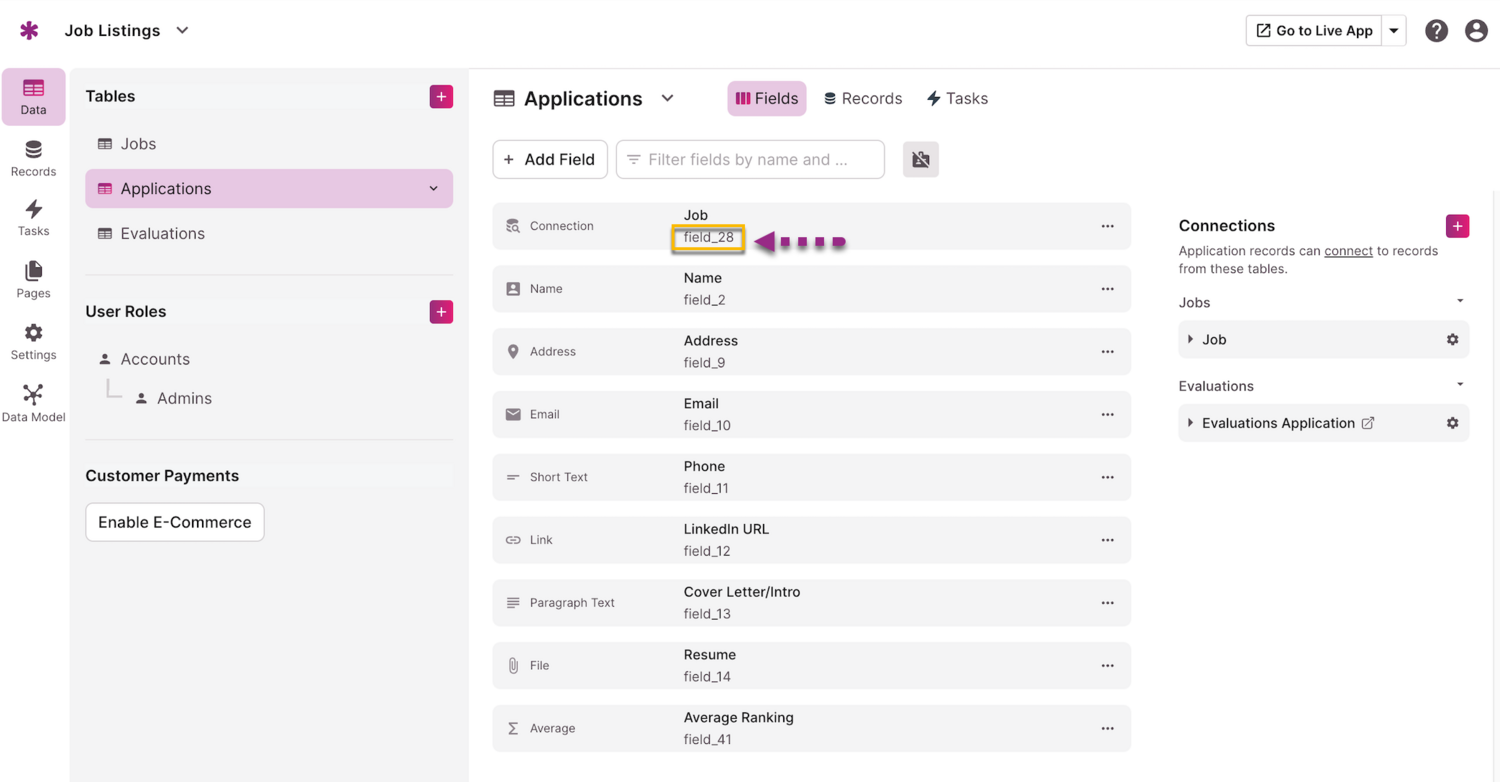Collapse the Jobs connections section
The image size is (1500, 782).
coord(1460,302)
